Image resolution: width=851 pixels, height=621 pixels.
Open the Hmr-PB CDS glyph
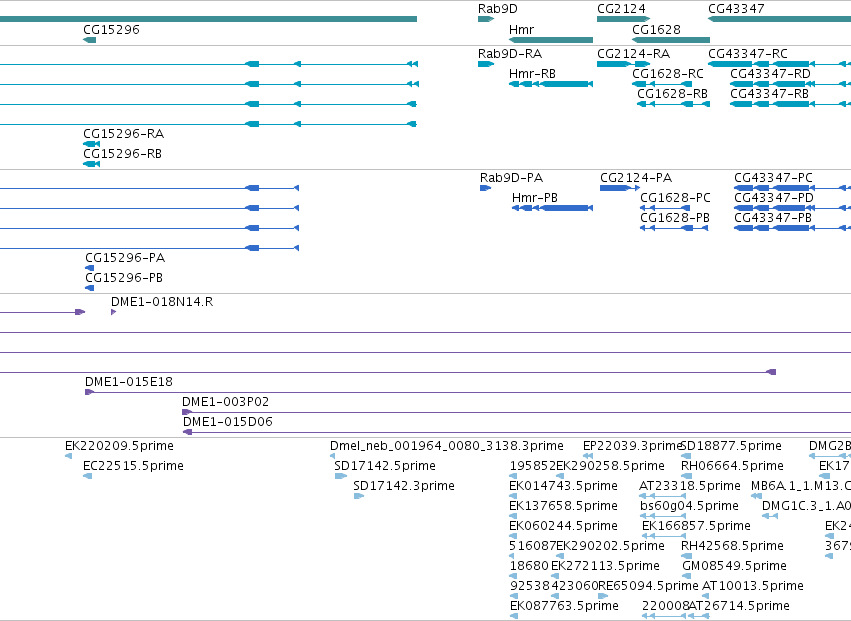pyautogui.click(x=552, y=208)
